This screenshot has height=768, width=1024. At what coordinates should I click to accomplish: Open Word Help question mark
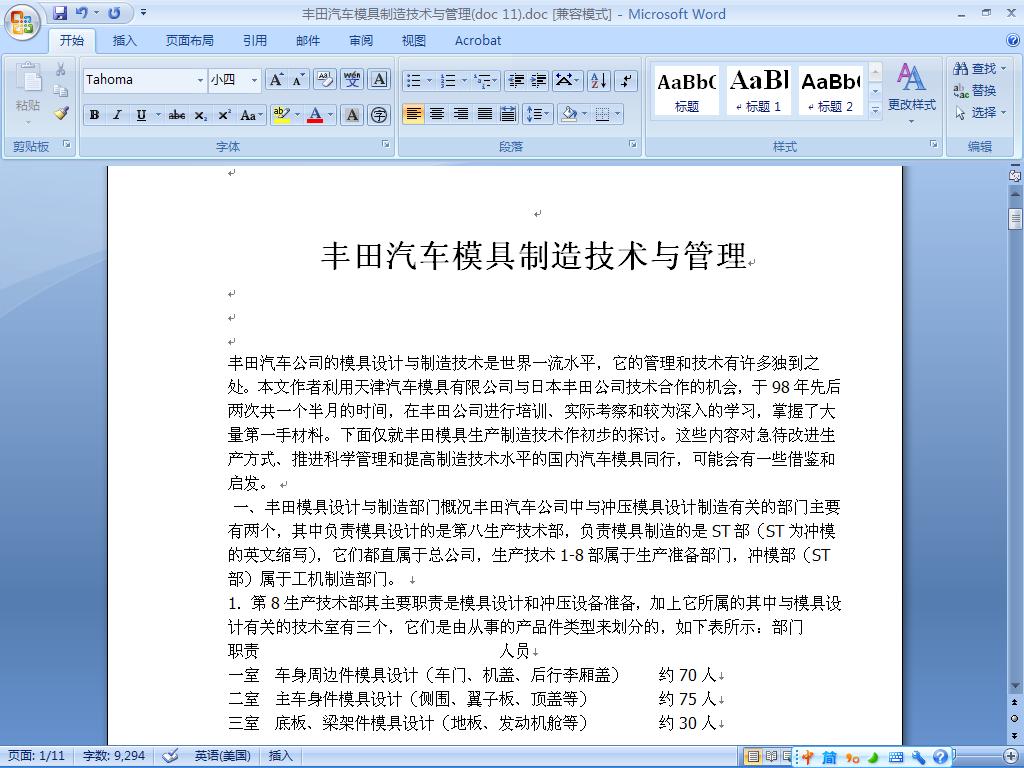(x=1014, y=40)
